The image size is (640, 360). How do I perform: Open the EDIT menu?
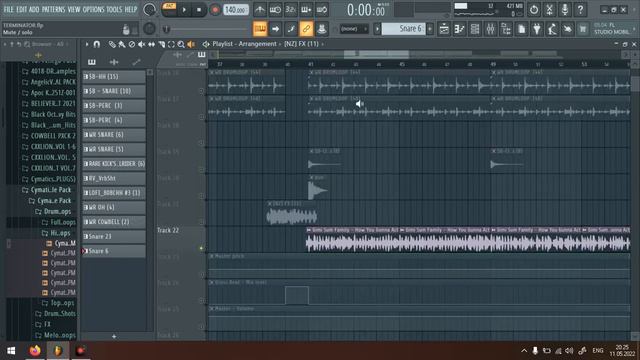pyautogui.click(x=22, y=9)
